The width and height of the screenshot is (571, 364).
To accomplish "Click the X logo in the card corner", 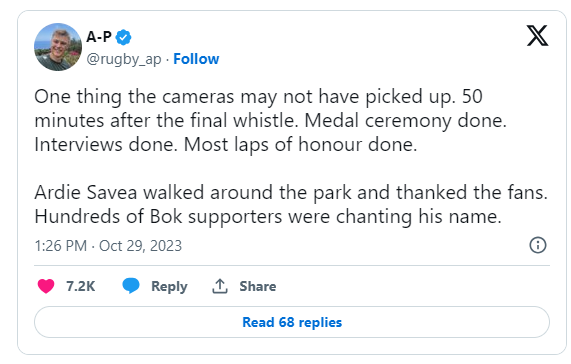I will 537,36.
